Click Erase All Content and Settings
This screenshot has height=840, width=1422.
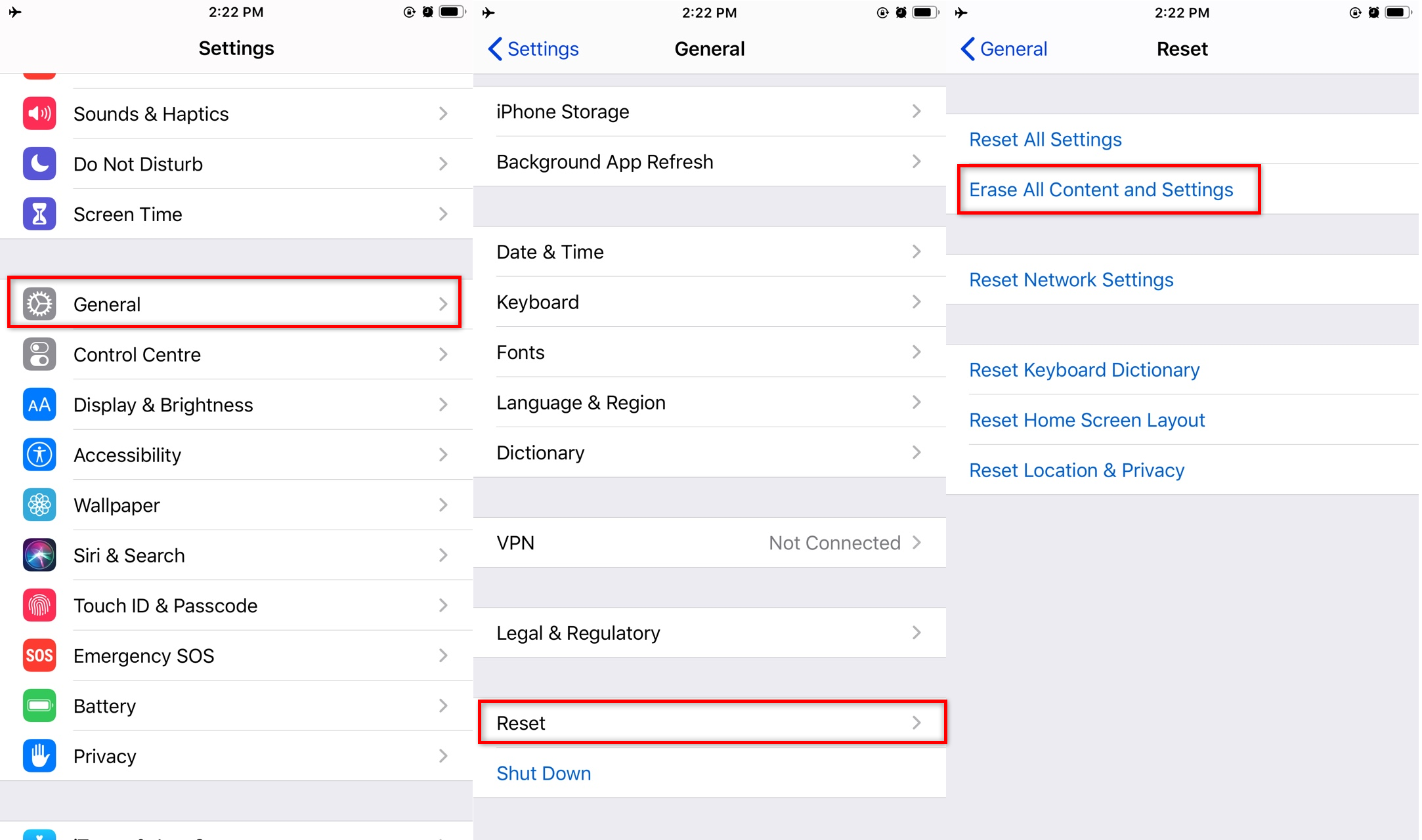tap(1100, 189)
